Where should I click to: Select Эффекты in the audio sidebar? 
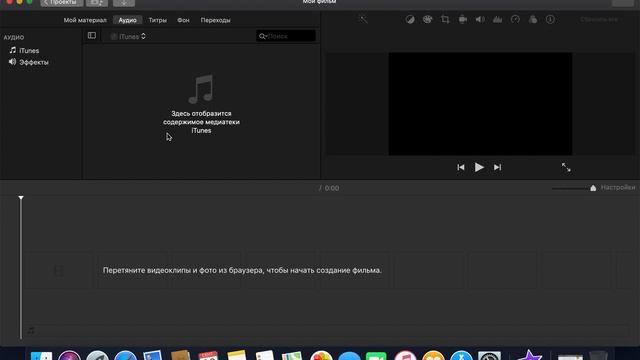[29, 62]
